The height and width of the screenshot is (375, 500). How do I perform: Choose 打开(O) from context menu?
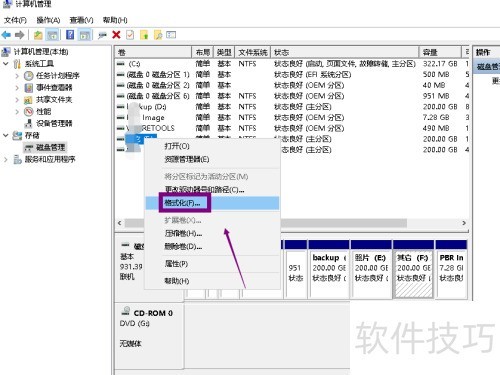[212, 146]
